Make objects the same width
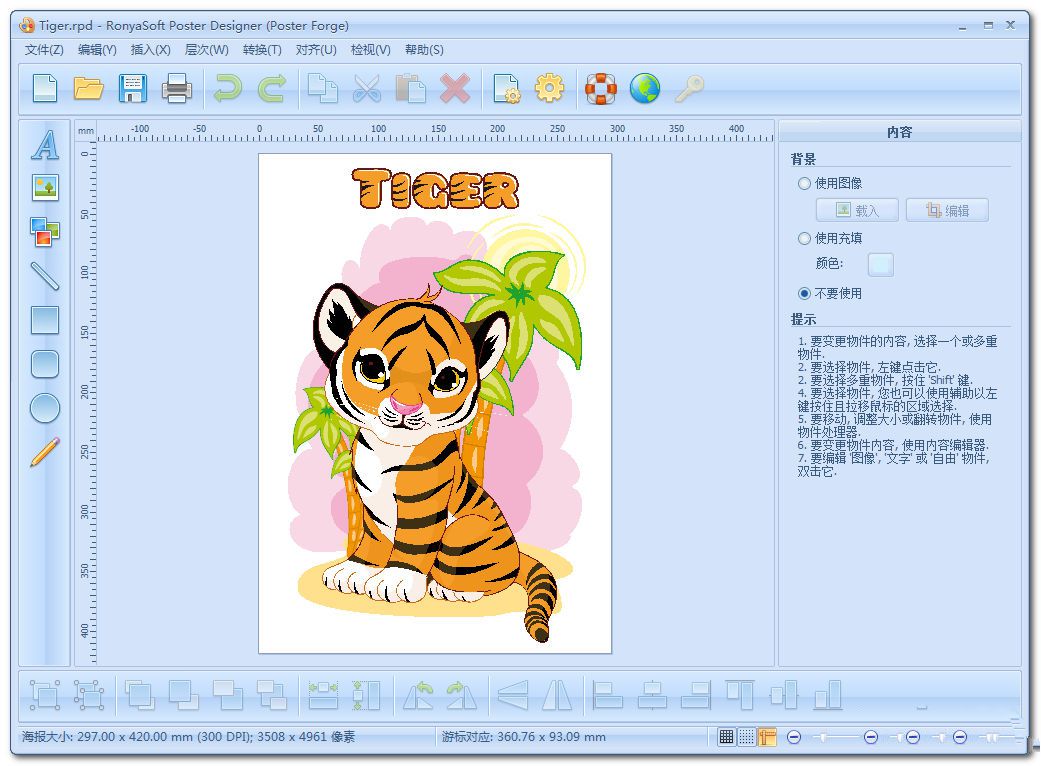This screenshot has height=766, width=1041. pos(323,695)
